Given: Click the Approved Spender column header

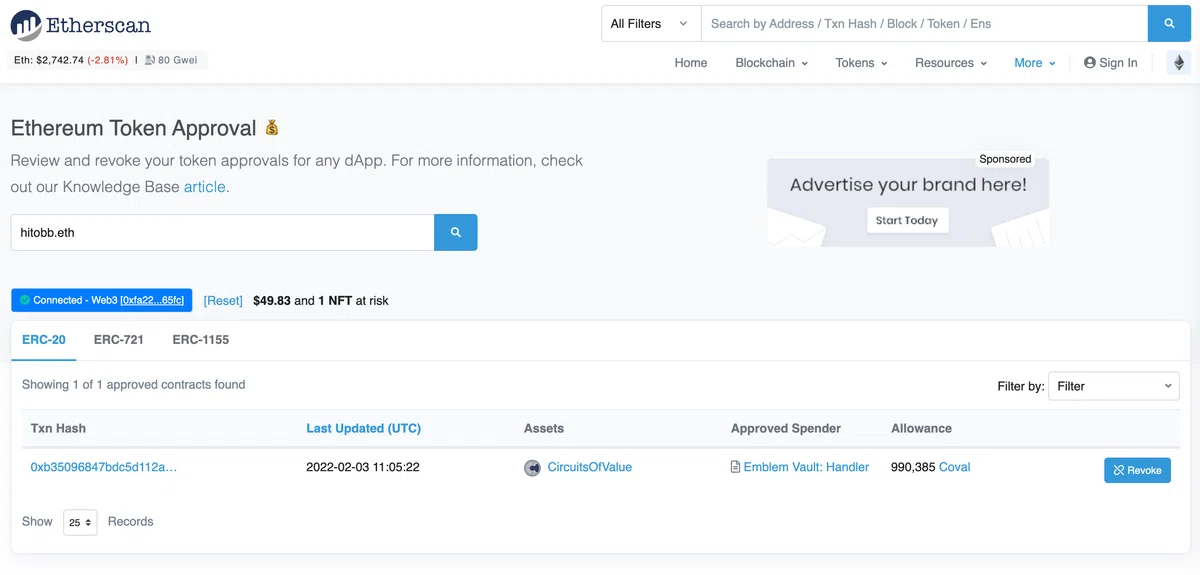Looking at the screenshot, I should click(785, 428).
